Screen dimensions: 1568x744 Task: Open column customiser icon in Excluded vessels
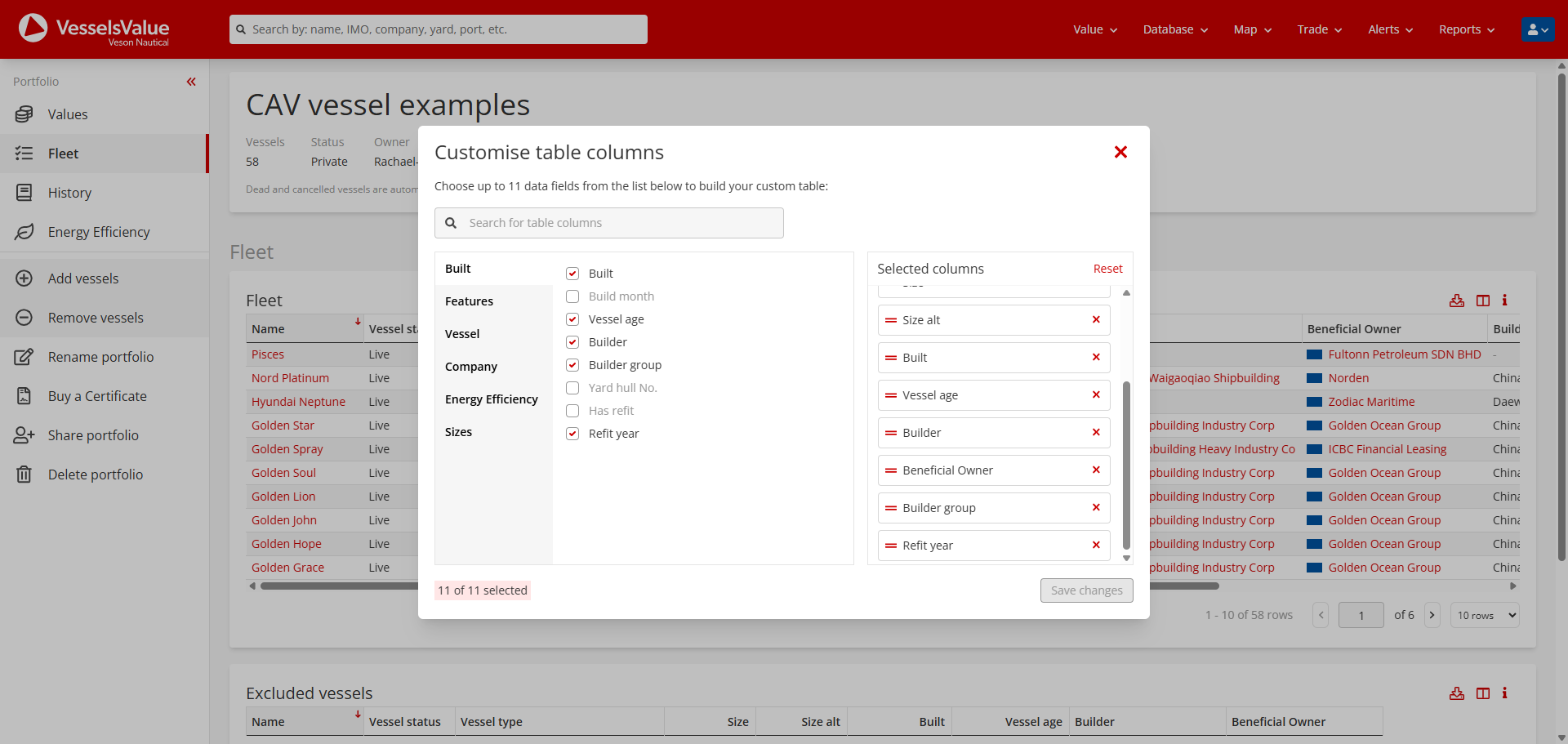coord(1483,693)
